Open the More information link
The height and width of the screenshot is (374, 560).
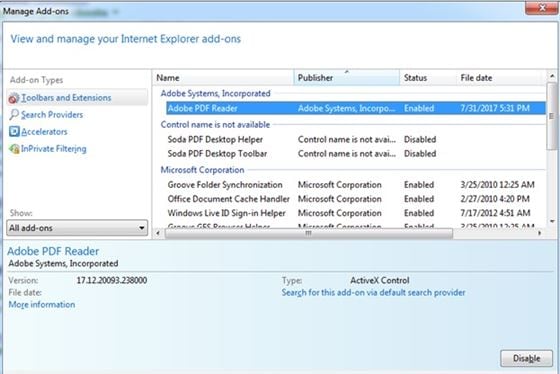pyautogui.click(x=42, y=305)
